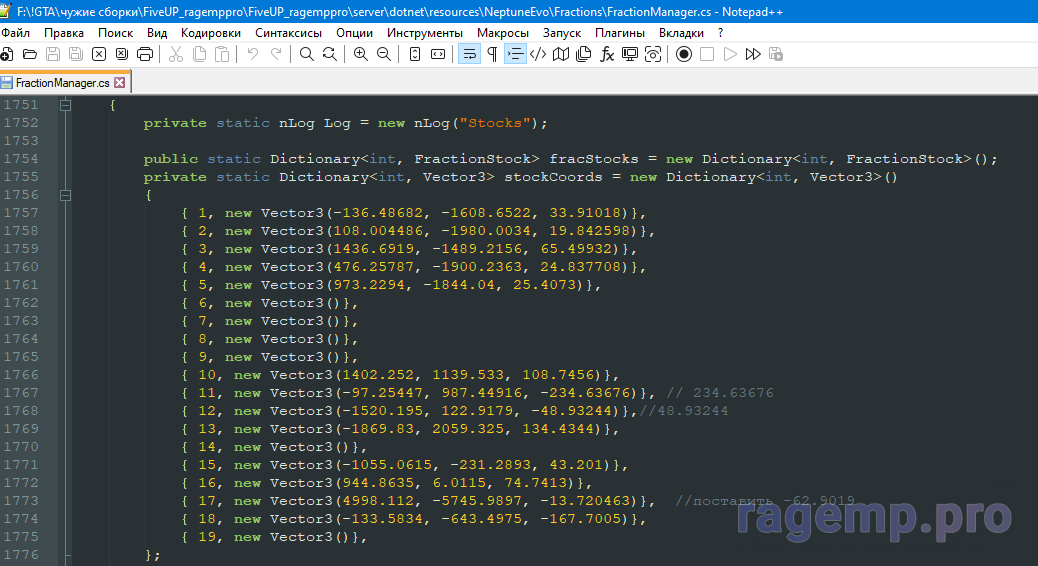Close the FractionManager.cs tab with its X

(x=120, y=83)
